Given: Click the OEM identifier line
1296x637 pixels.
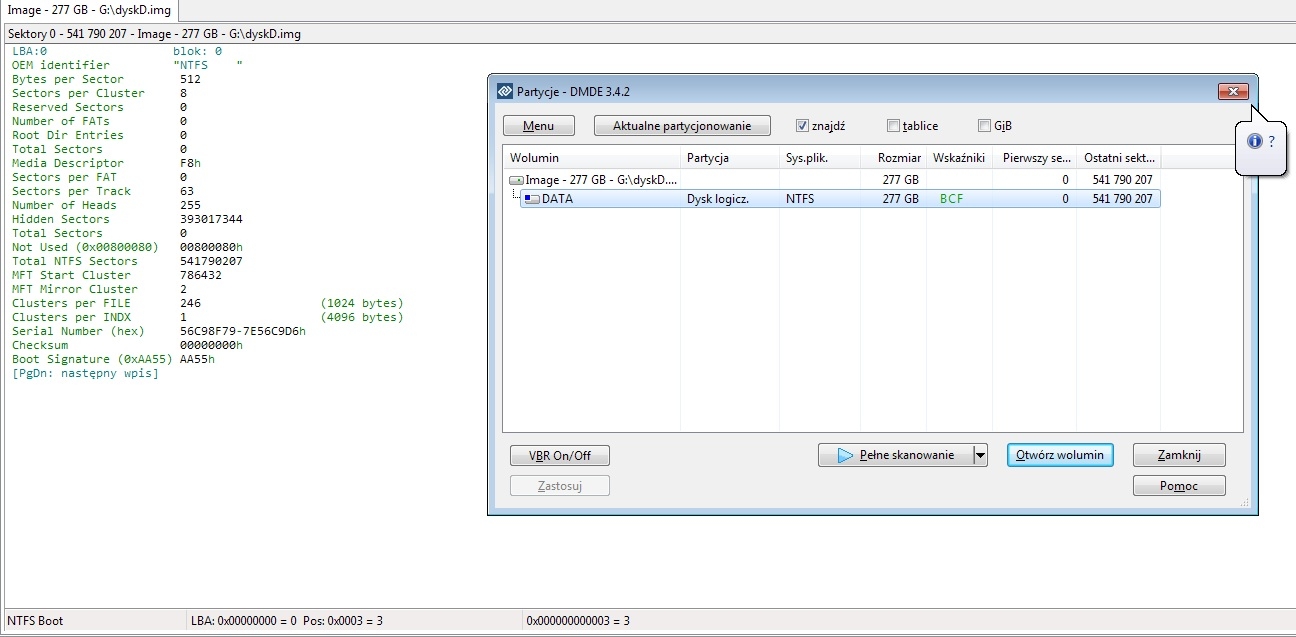Looking at the screenshot, I should pos(127,65).
